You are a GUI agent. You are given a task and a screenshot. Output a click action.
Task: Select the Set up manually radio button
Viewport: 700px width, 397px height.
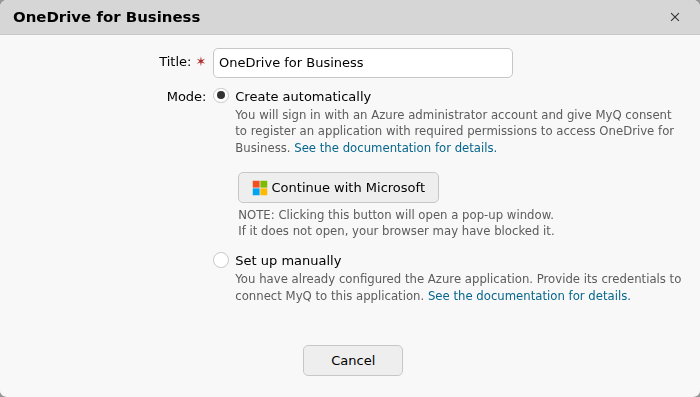point(221,260)
